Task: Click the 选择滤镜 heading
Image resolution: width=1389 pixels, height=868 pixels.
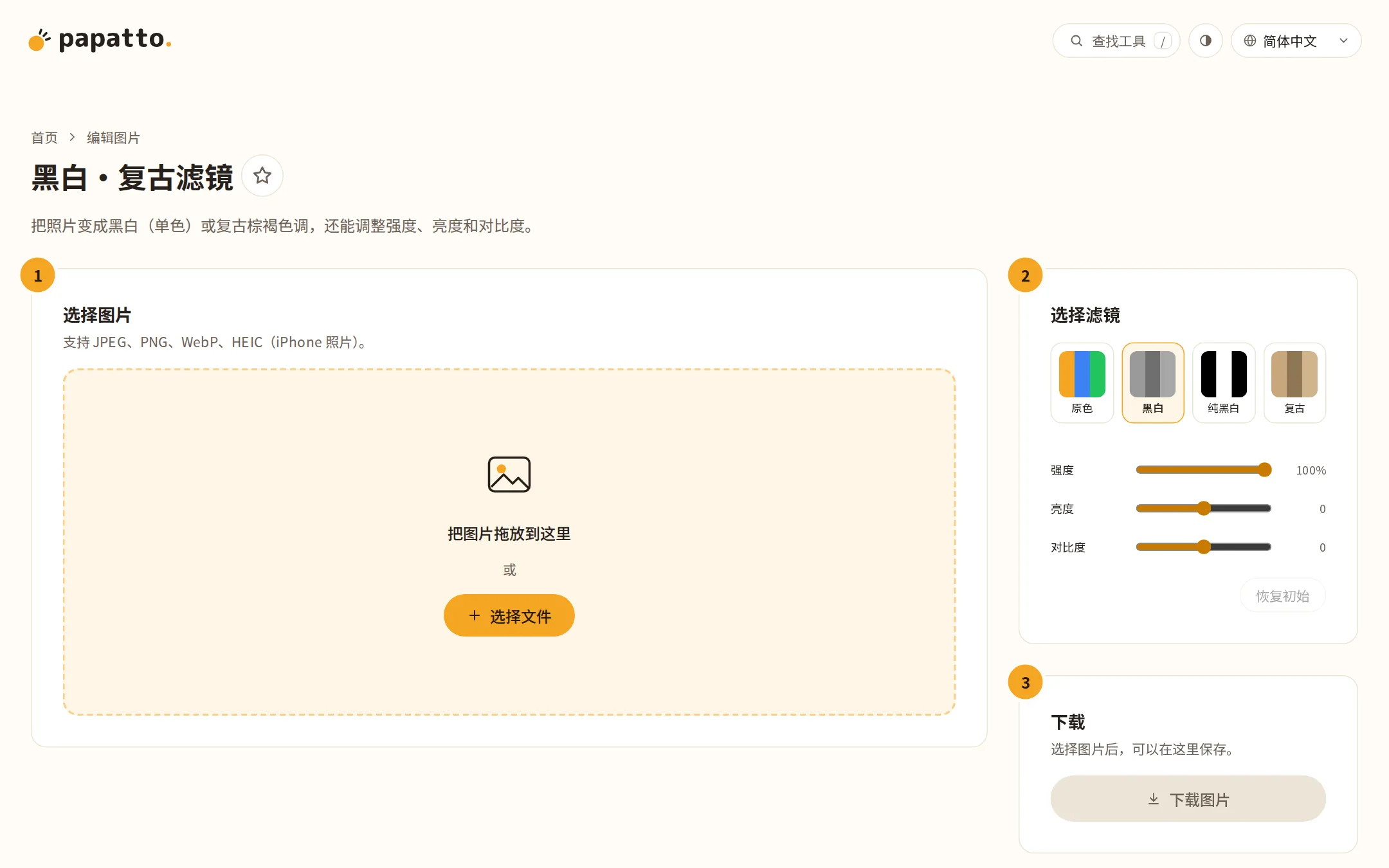Action: click(1085, 315)
